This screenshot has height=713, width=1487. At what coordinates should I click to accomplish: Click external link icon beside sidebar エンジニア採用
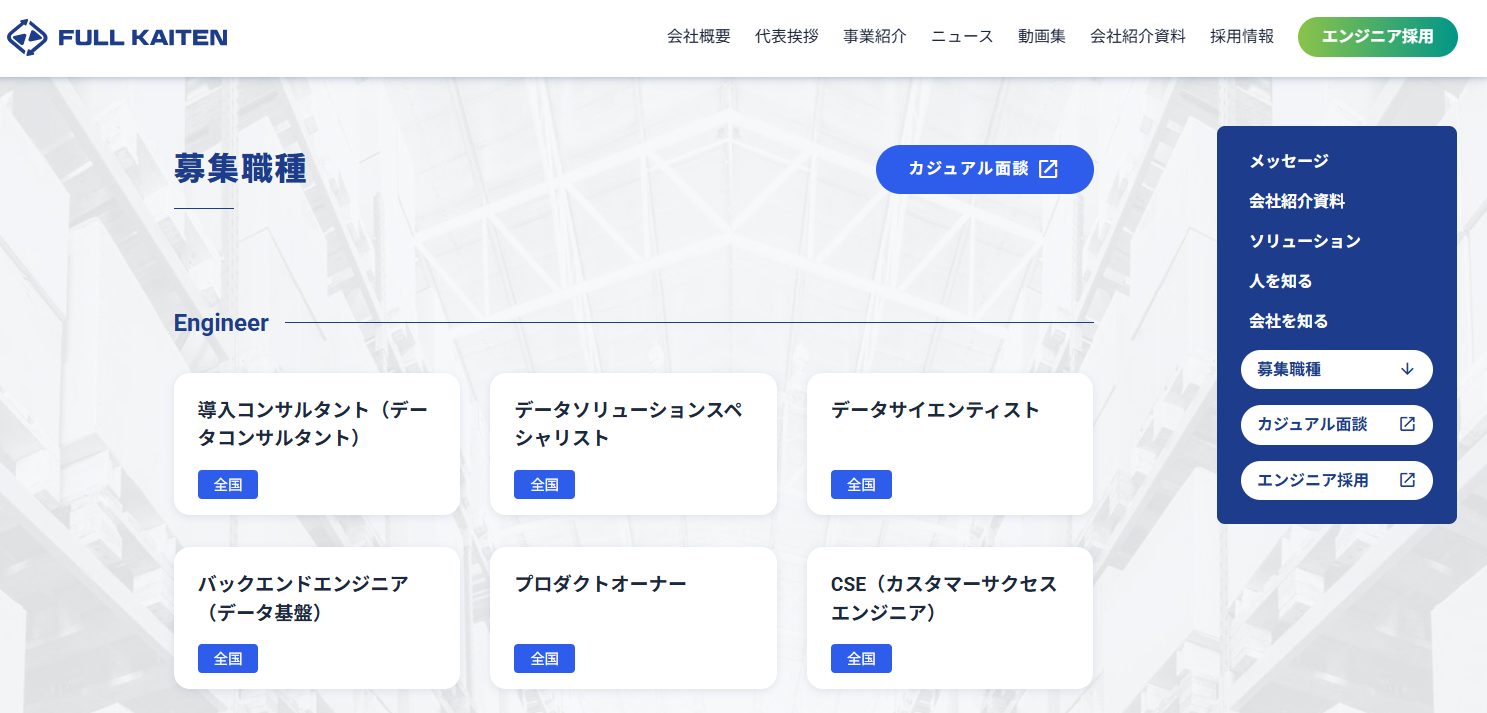tap(1407, 480)
